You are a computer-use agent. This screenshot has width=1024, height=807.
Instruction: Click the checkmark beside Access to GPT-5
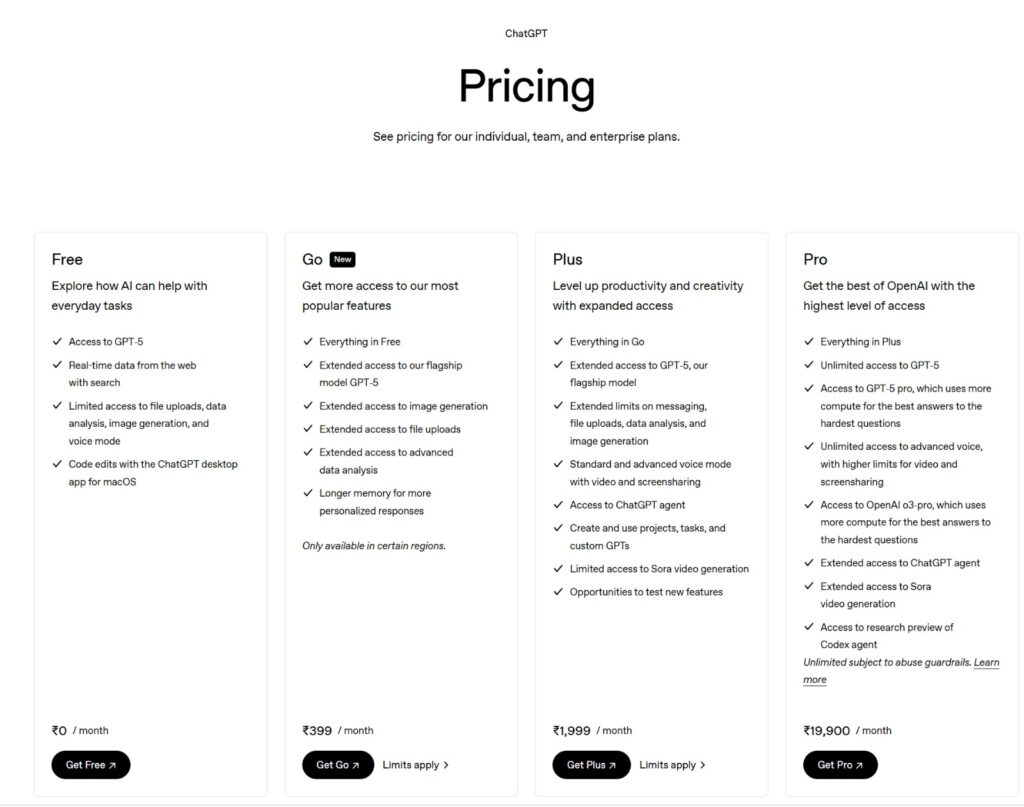[58, 342]
